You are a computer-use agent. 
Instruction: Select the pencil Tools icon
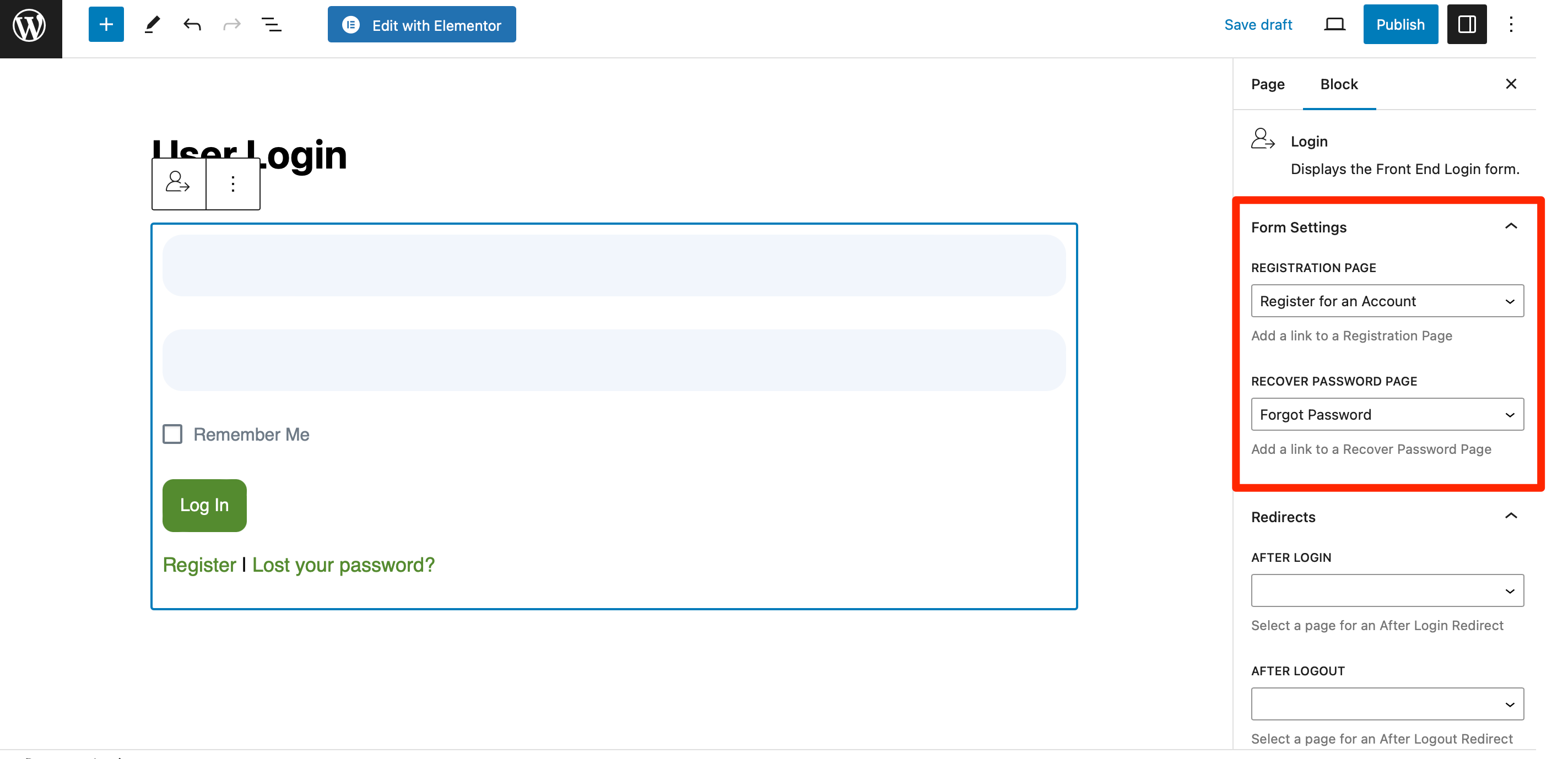point(152,25)
